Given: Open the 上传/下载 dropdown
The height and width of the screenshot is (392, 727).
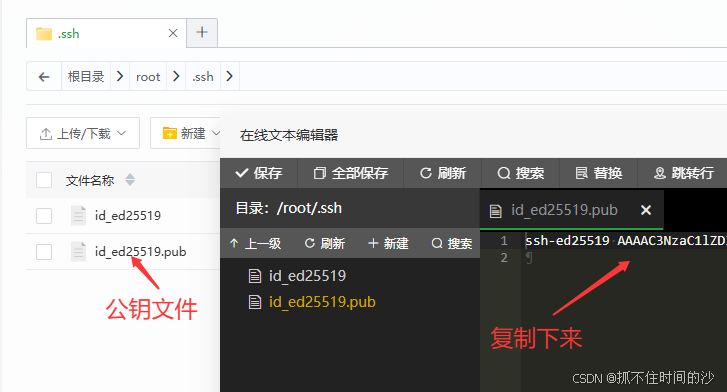Looking at the screenshot, I should (83, 133).
